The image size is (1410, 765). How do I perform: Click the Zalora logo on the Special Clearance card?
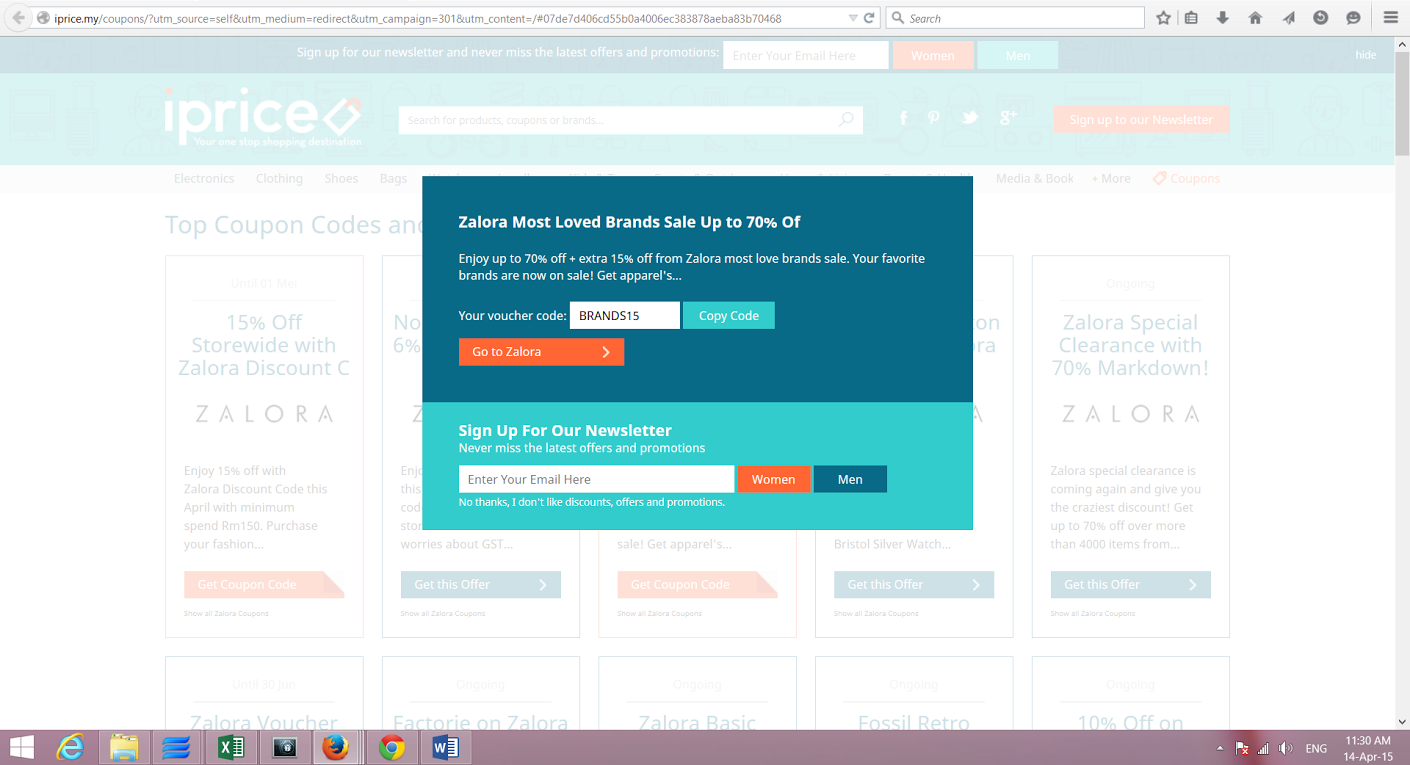(x=1131, y=414)
